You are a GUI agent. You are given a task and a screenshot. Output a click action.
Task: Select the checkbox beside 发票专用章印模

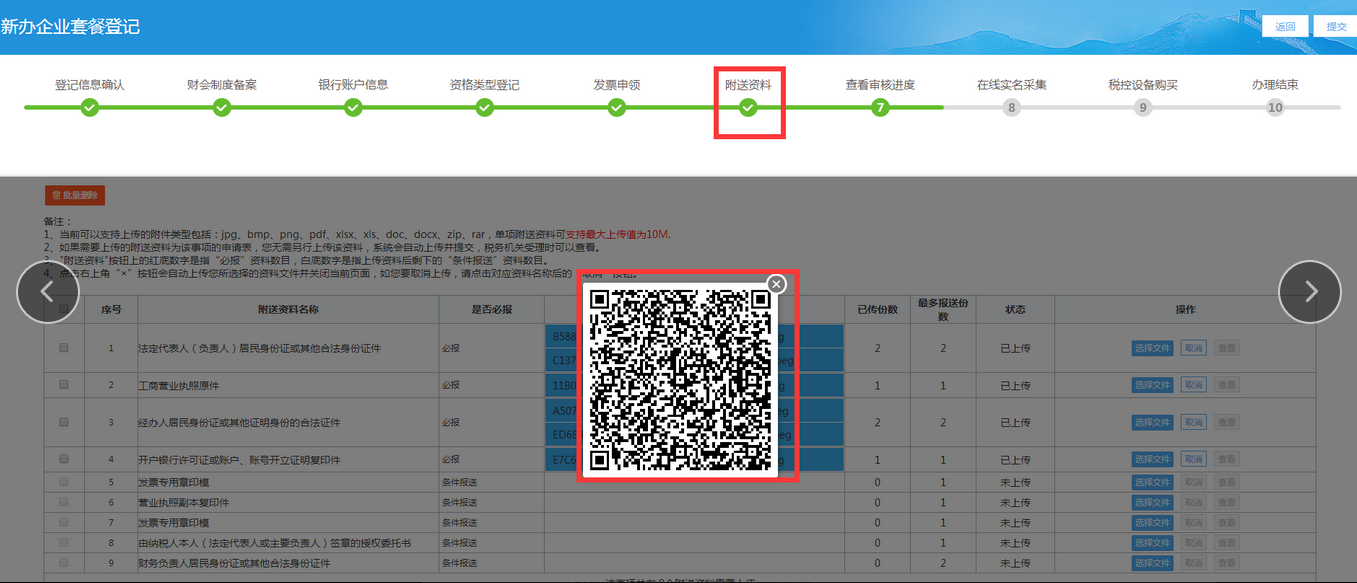point(63,481)
